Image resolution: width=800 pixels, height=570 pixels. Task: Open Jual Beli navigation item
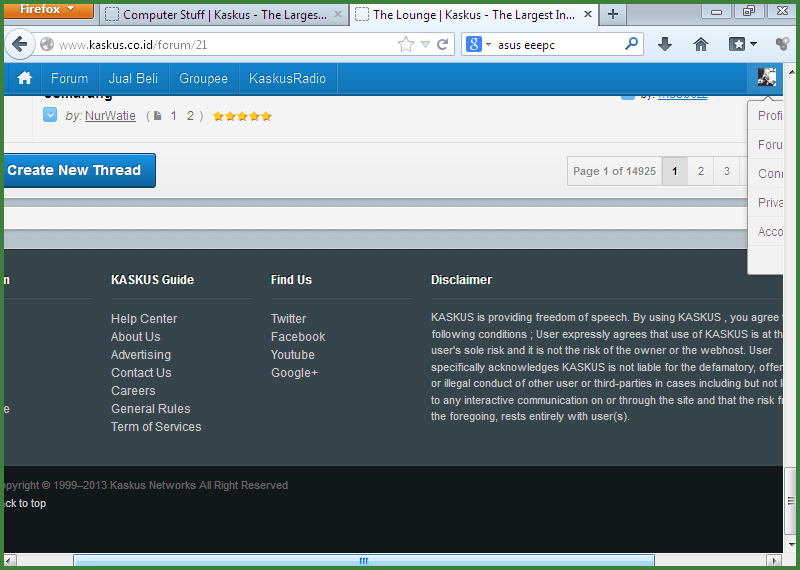pyautogui.click(x=133, y=78)
